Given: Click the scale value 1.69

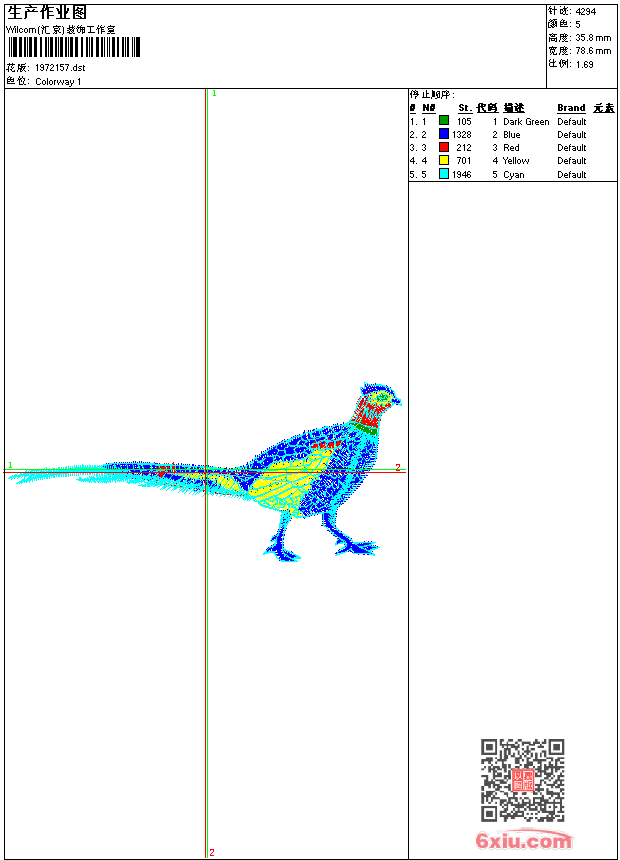Looking at the screenshot, I should click(x=584, y=64).
